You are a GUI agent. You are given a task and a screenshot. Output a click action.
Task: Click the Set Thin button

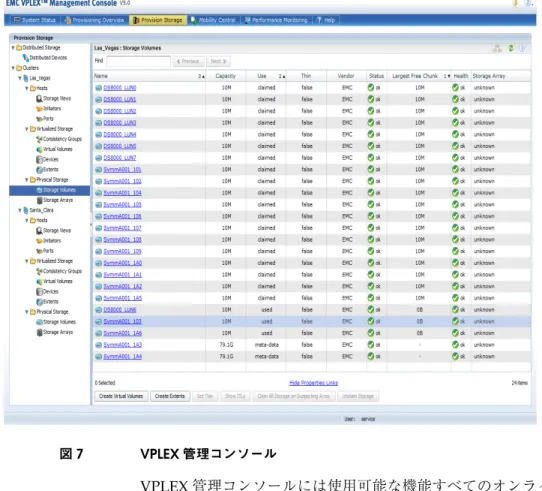point(205,396)
